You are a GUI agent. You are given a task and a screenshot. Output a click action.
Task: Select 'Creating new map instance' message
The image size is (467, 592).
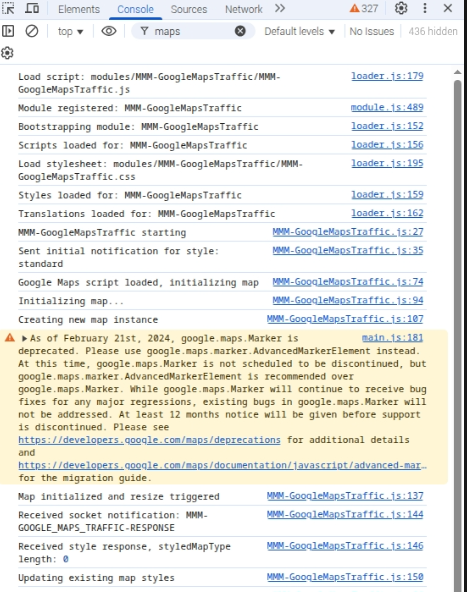(88, 320)
